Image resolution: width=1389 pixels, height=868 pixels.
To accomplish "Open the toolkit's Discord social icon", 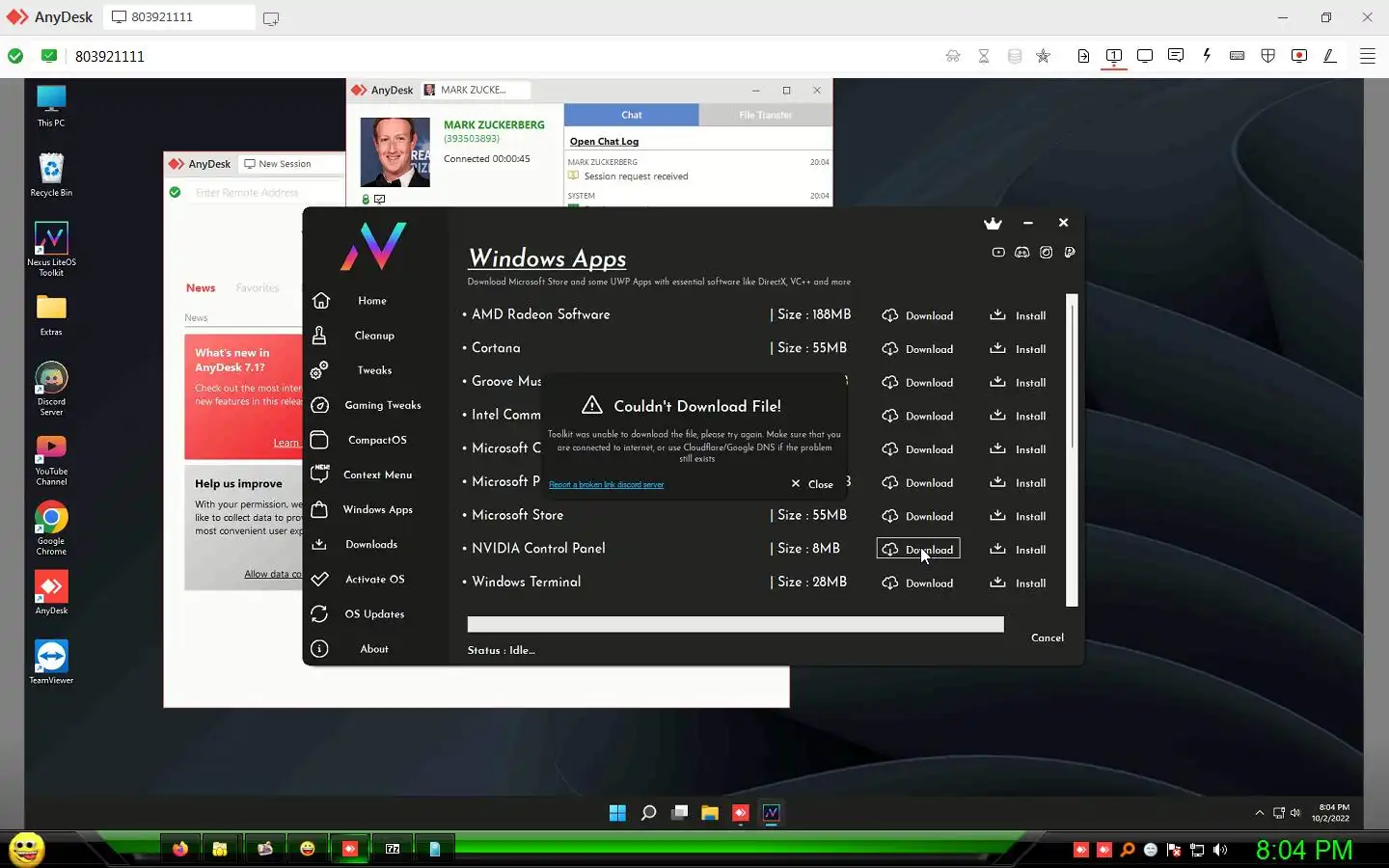I will tap(1021, 253).
